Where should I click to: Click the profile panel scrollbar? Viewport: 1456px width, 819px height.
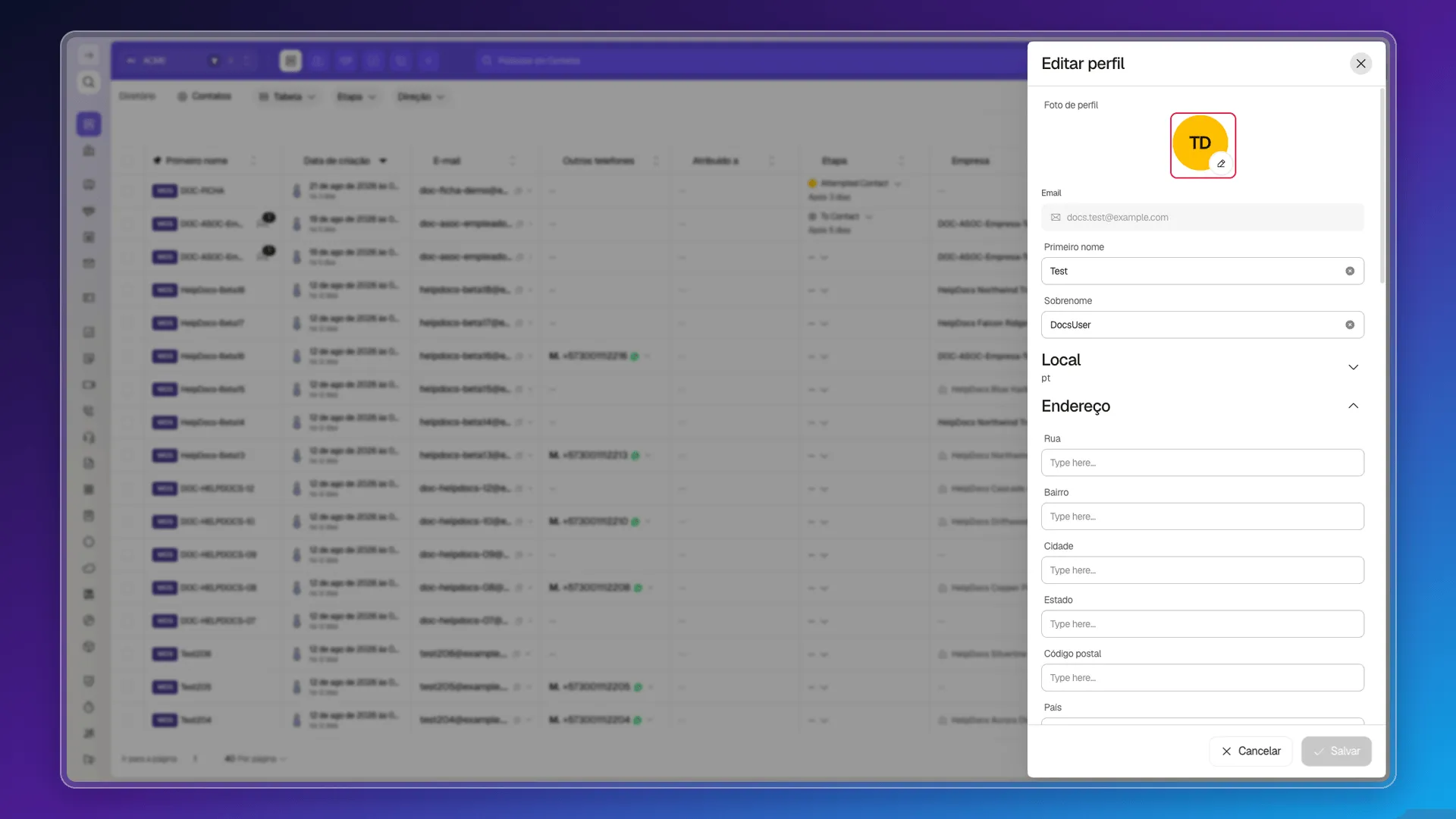(x=1382, y=186)
